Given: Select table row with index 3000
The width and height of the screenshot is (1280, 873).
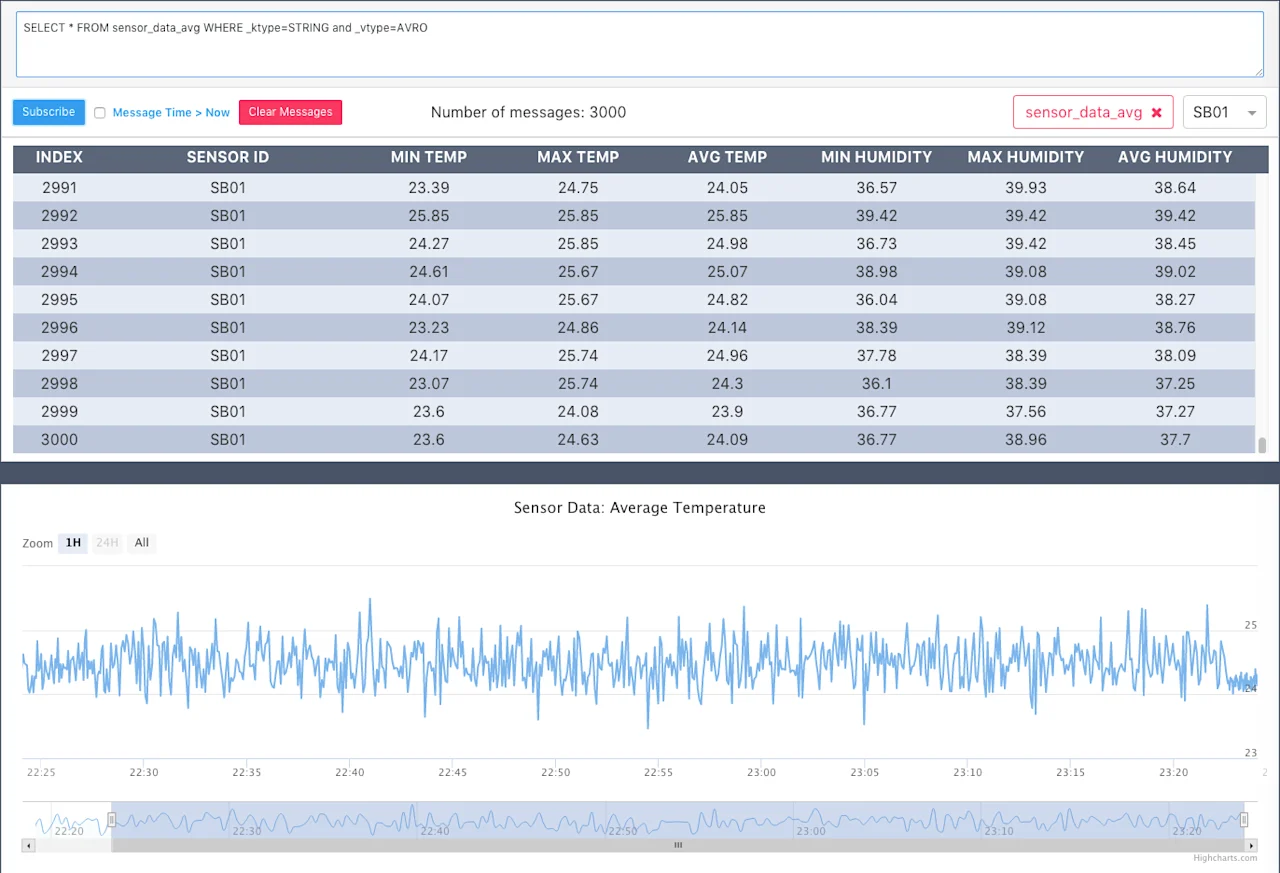Looking at the screenshot, I should (634, 439).
